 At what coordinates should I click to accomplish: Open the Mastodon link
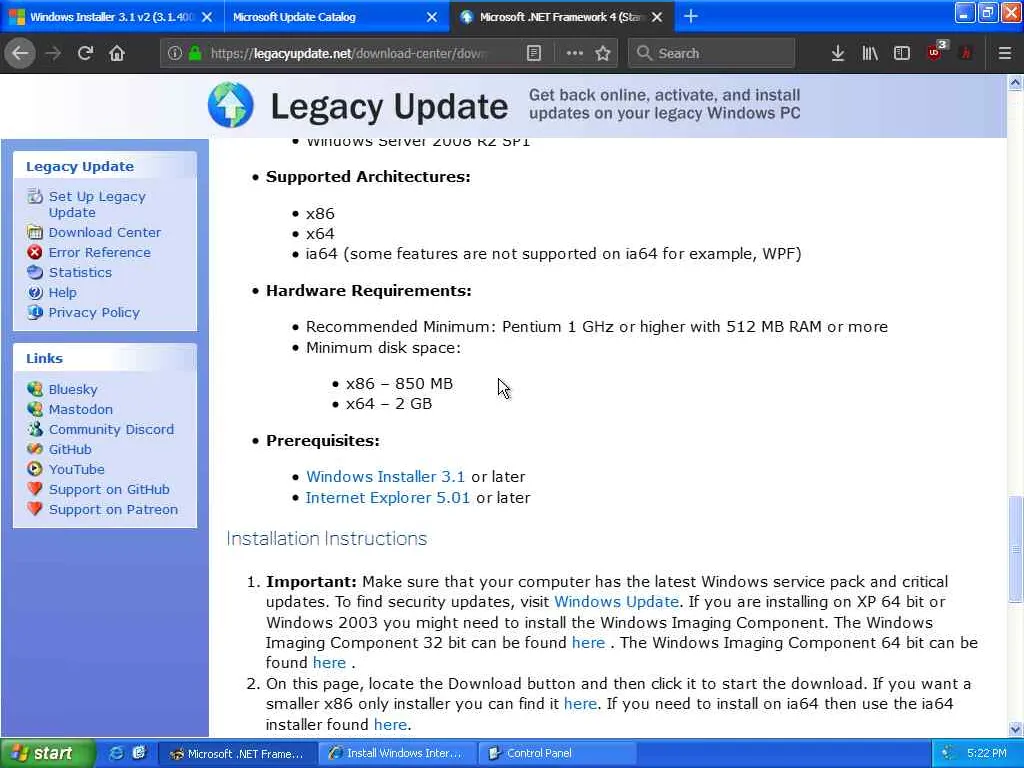[80, 409]
